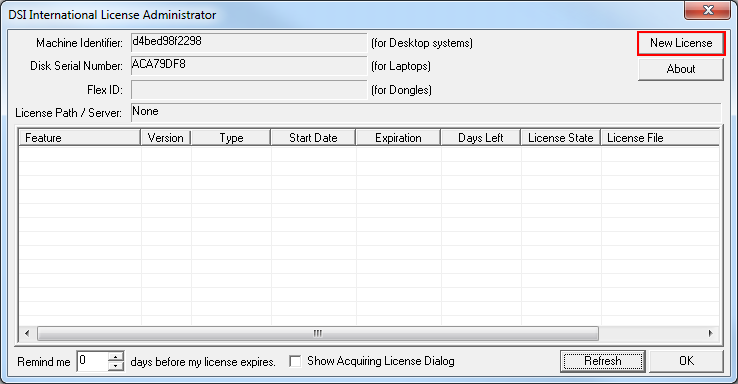Click the New License button
Image resolution: width=738 pixels, height=384 pixels.
click(x=681, y=43)
